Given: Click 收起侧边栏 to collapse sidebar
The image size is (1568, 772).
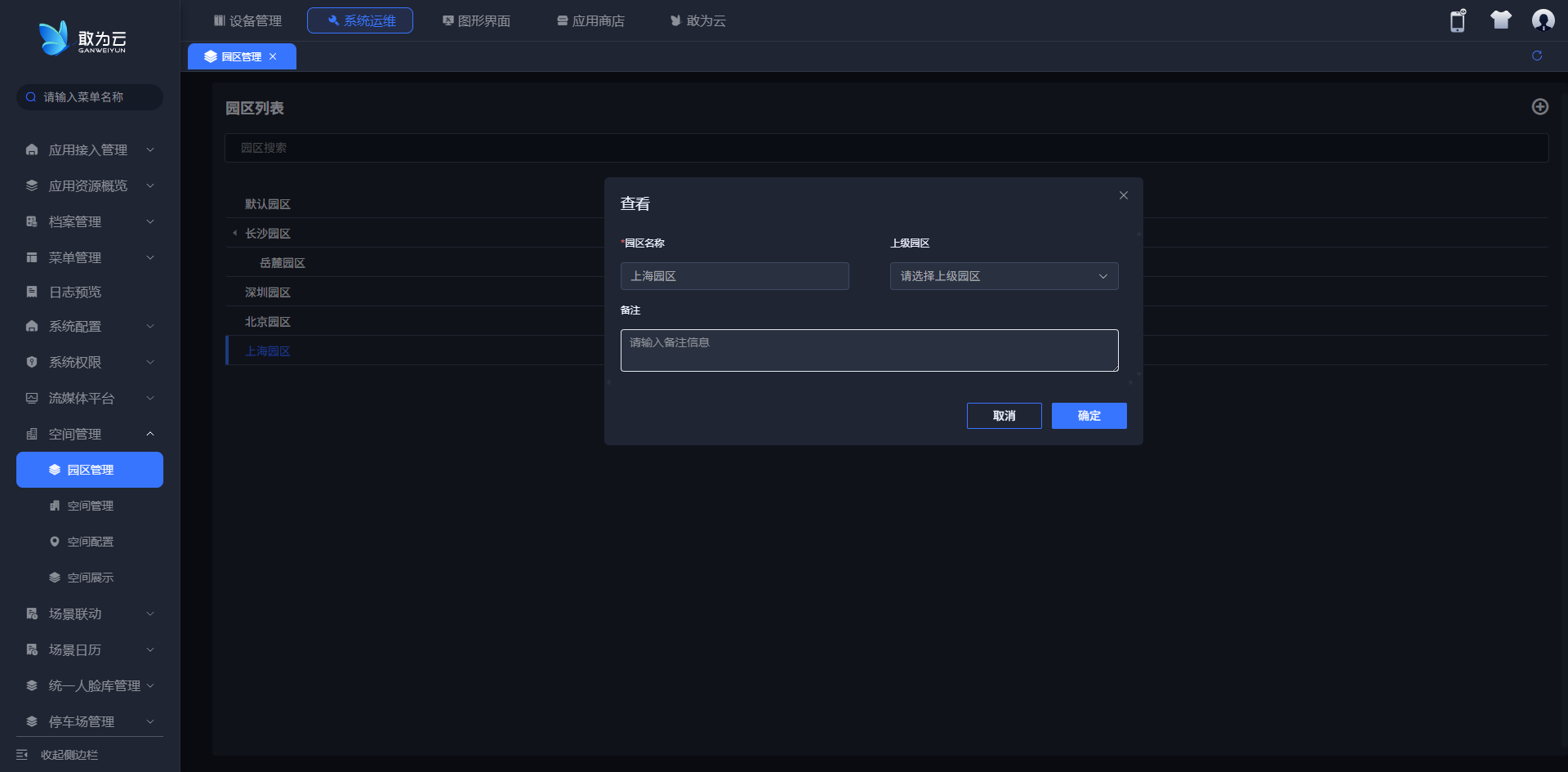Looking at the screenshot, I should (x=69, y=755).
